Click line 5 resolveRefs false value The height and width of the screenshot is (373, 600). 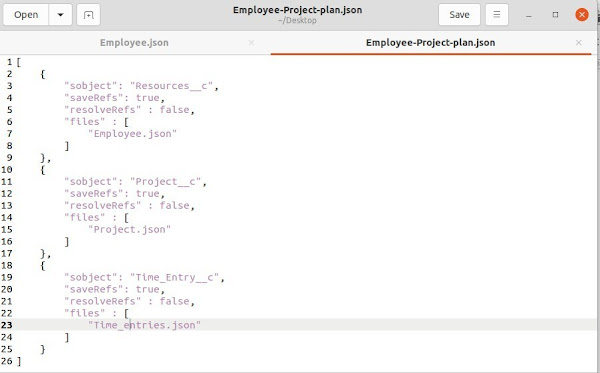pyautogui.click(x=174, y=110)
